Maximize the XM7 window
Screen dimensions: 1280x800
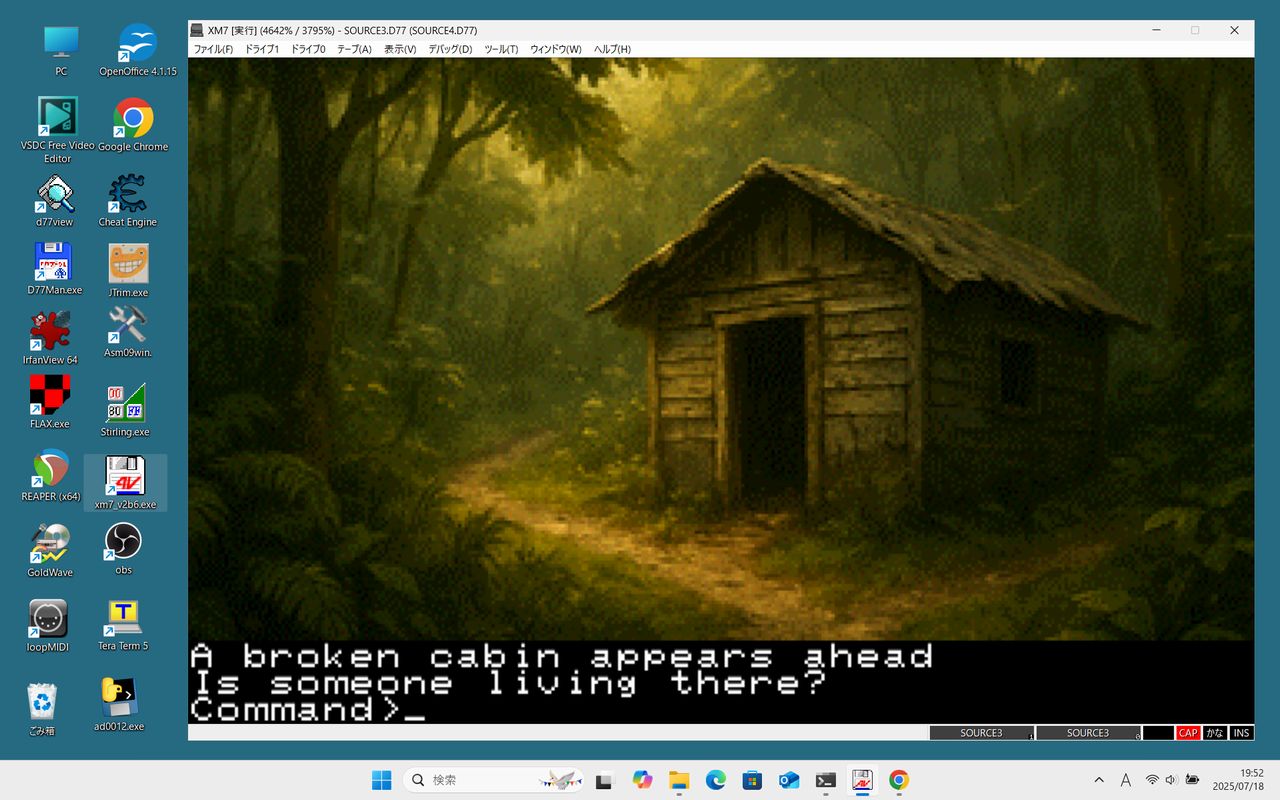tap(1194, 30)
